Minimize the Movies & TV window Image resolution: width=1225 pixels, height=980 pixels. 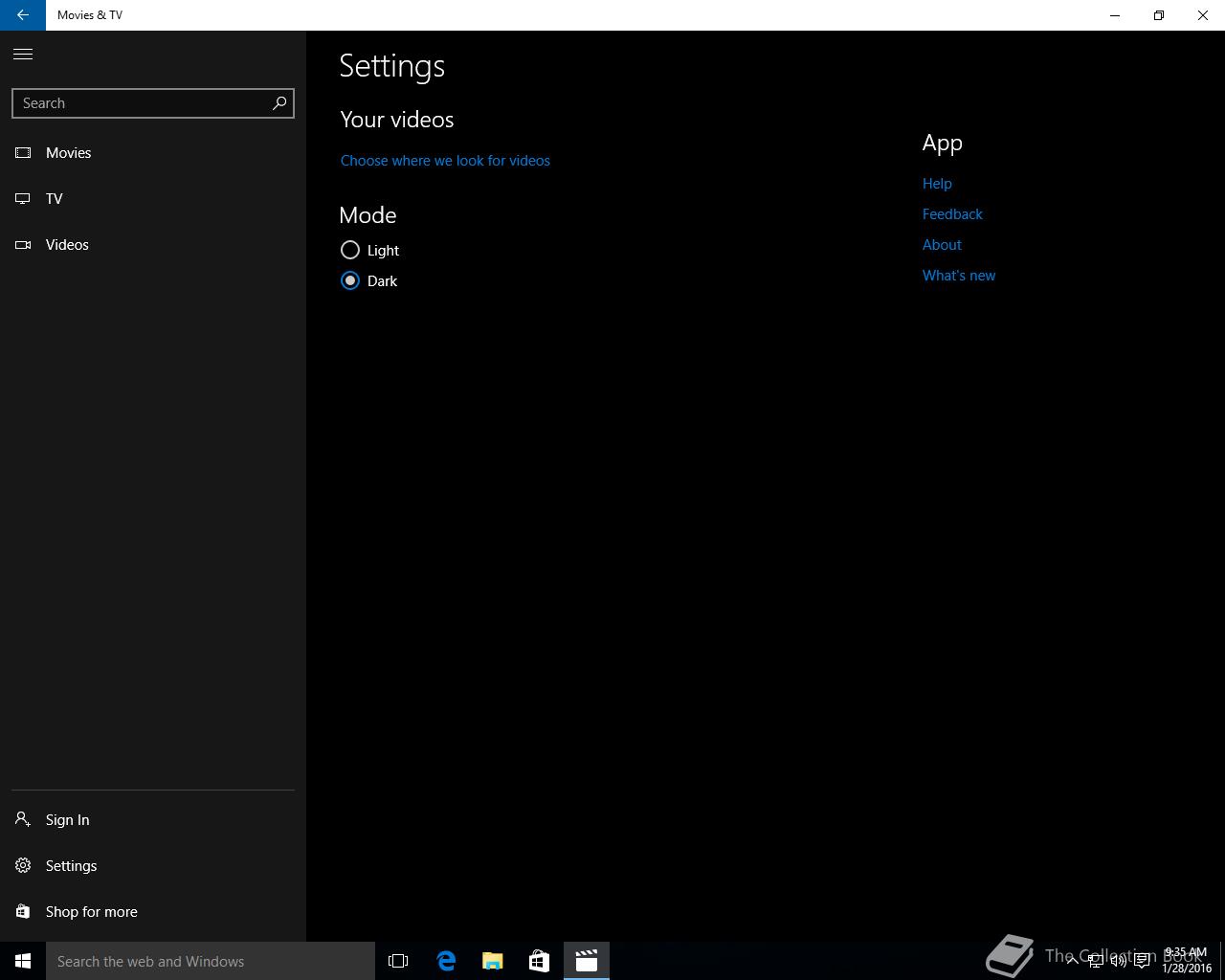(1115, 15)
